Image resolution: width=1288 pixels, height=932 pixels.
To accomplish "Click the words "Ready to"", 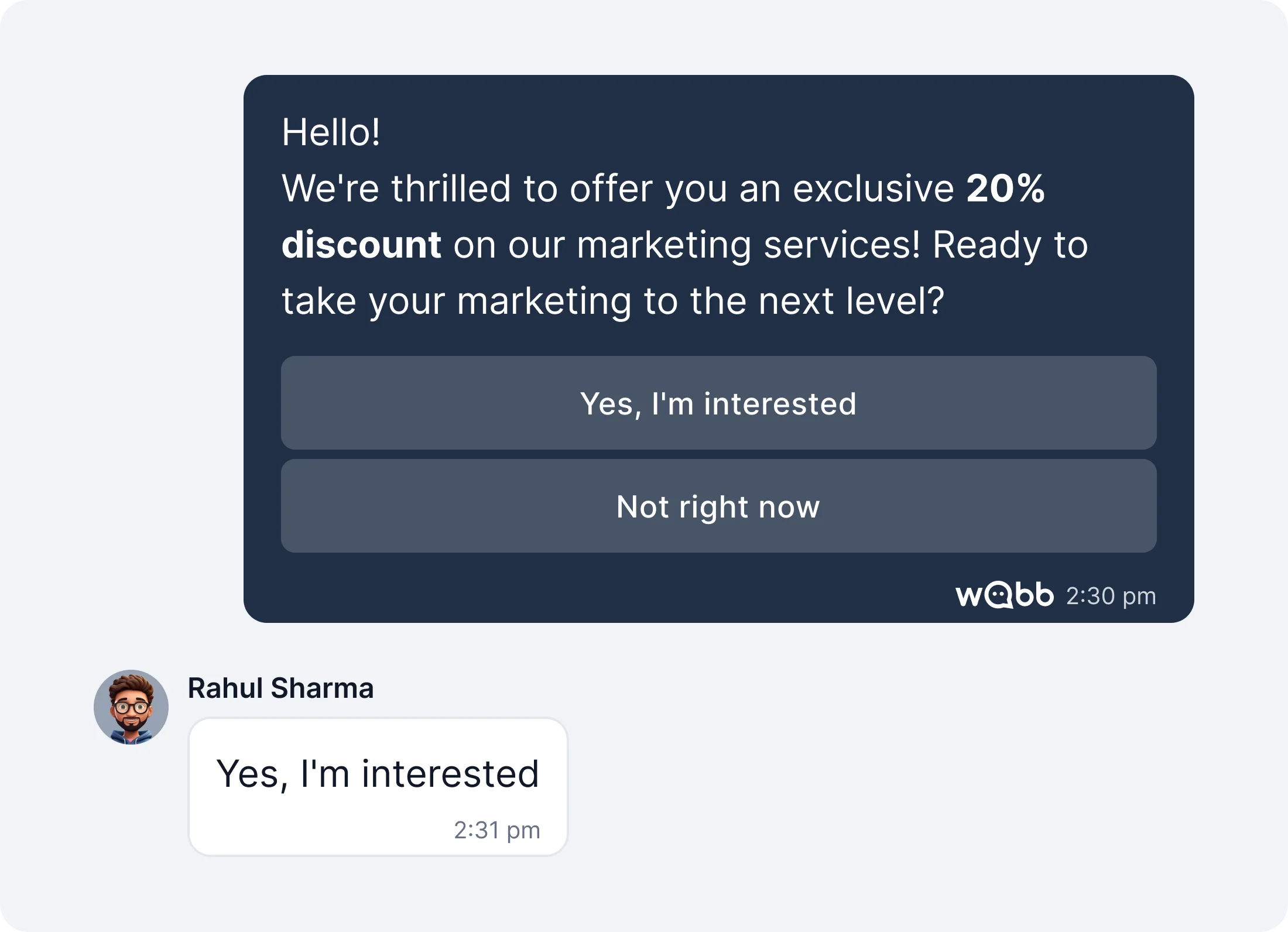I will point(1010,245).
